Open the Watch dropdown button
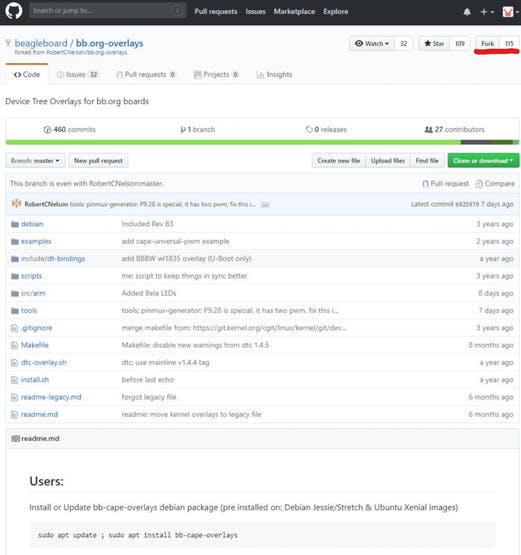Viewport: 521px width, 555px height. 372,44
